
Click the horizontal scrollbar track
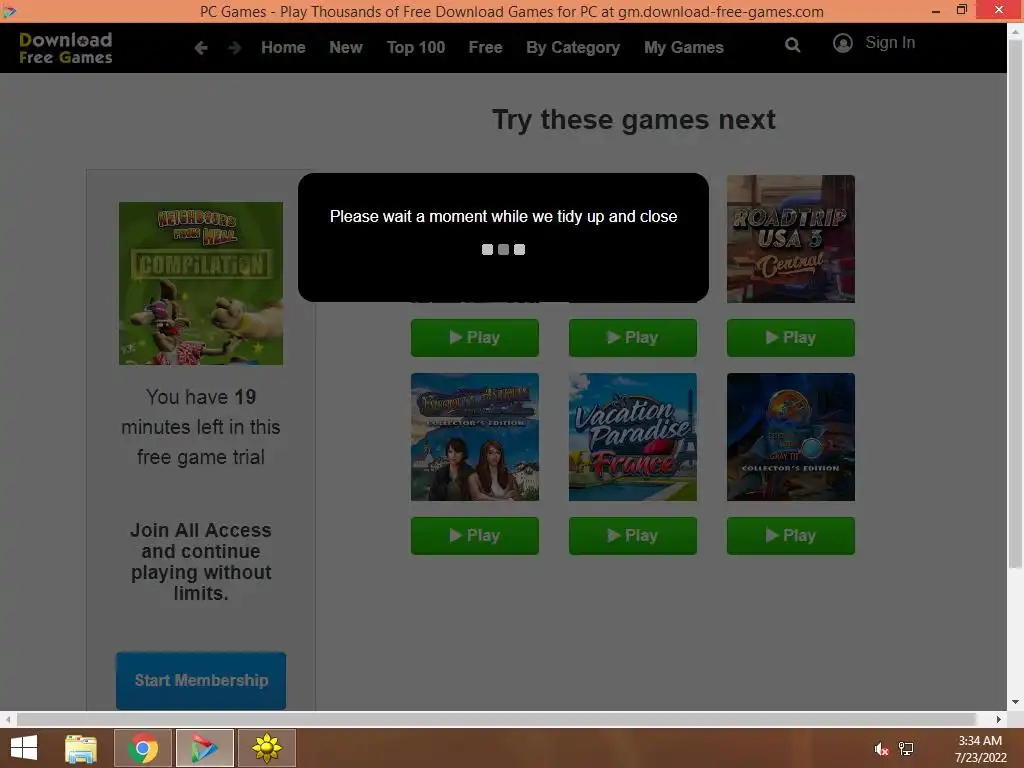tap(496, 719)
